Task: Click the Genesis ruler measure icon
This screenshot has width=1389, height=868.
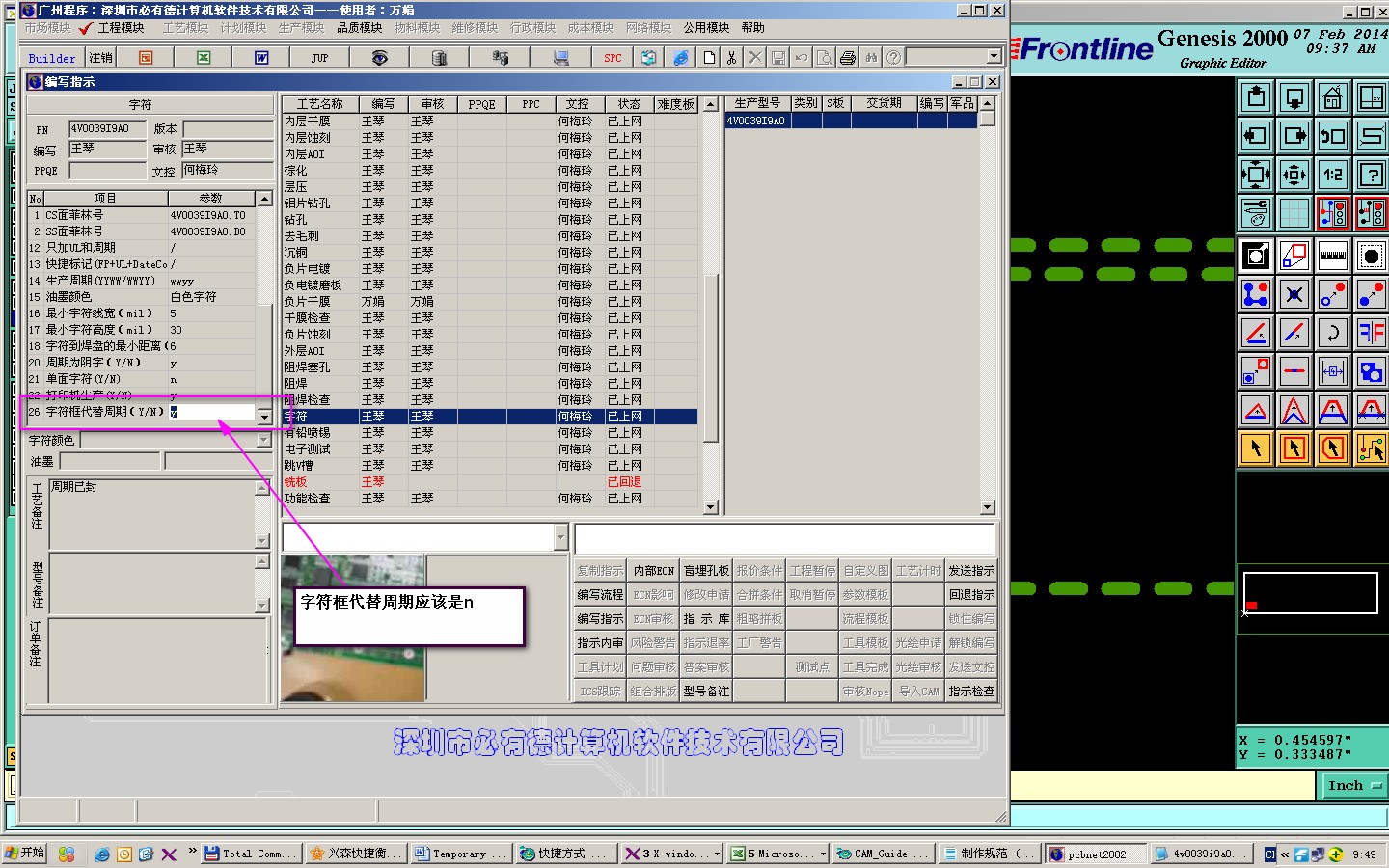Action: 1333,256
